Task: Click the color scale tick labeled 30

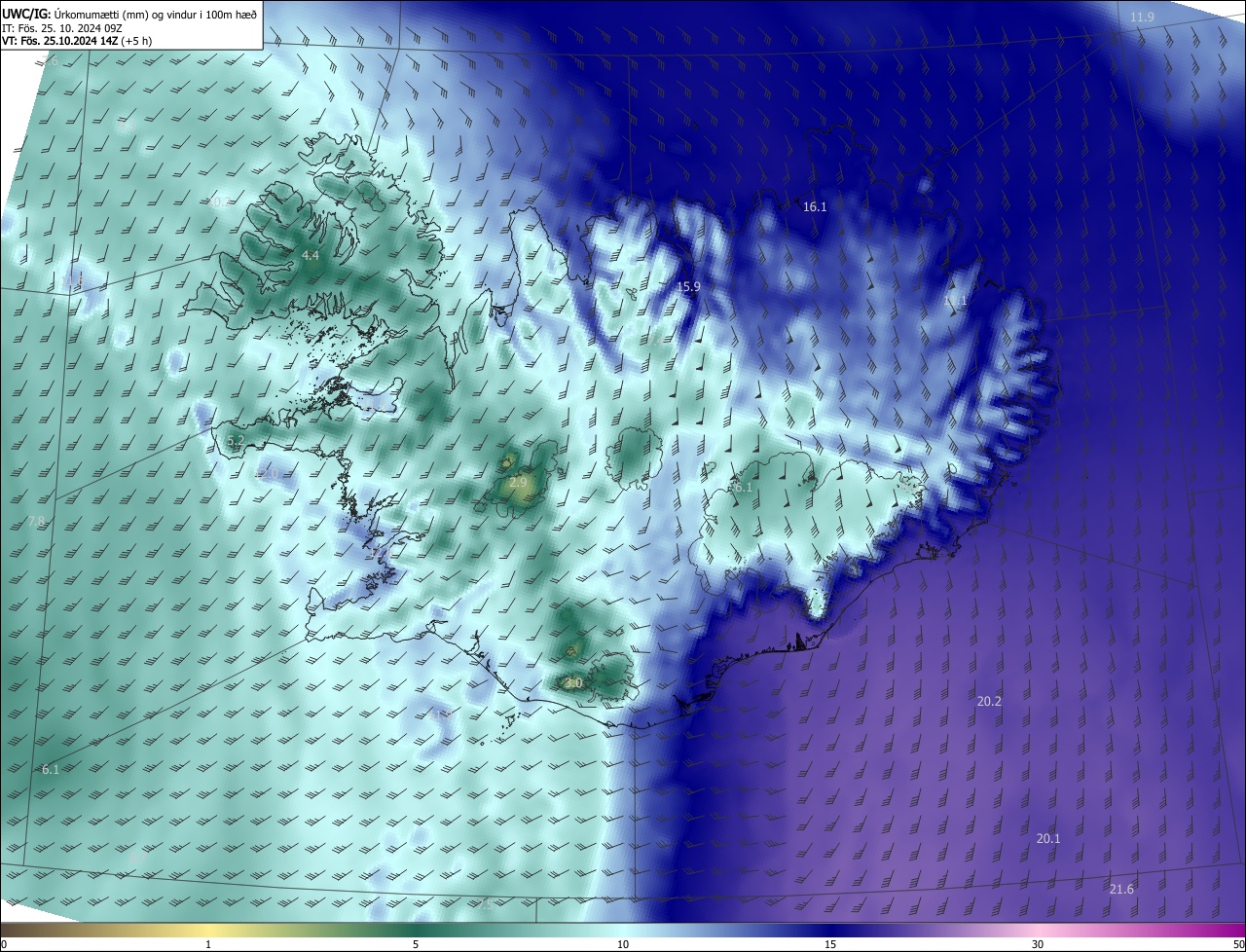Action: click(1038, 944)
